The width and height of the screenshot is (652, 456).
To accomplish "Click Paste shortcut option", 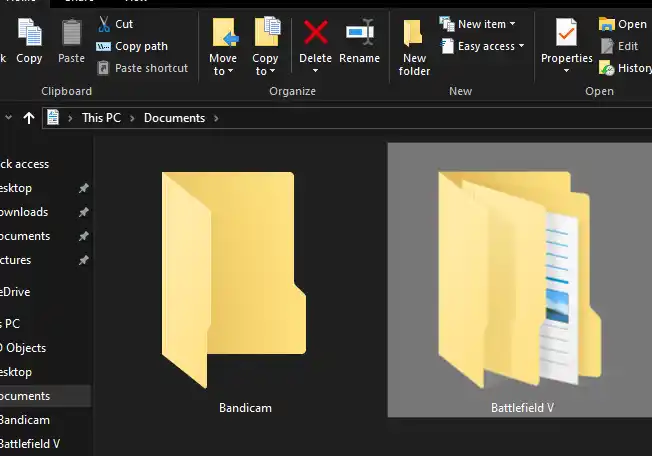I will [x=143, y=68].
